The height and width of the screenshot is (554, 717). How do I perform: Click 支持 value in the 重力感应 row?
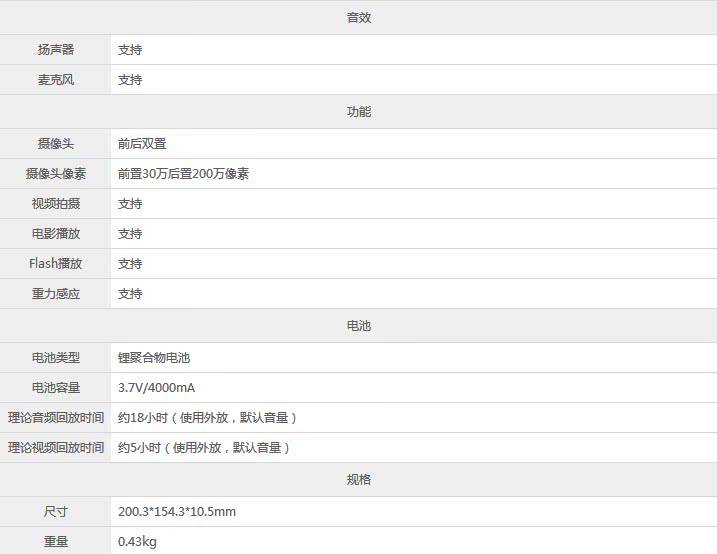pos(130,293)
